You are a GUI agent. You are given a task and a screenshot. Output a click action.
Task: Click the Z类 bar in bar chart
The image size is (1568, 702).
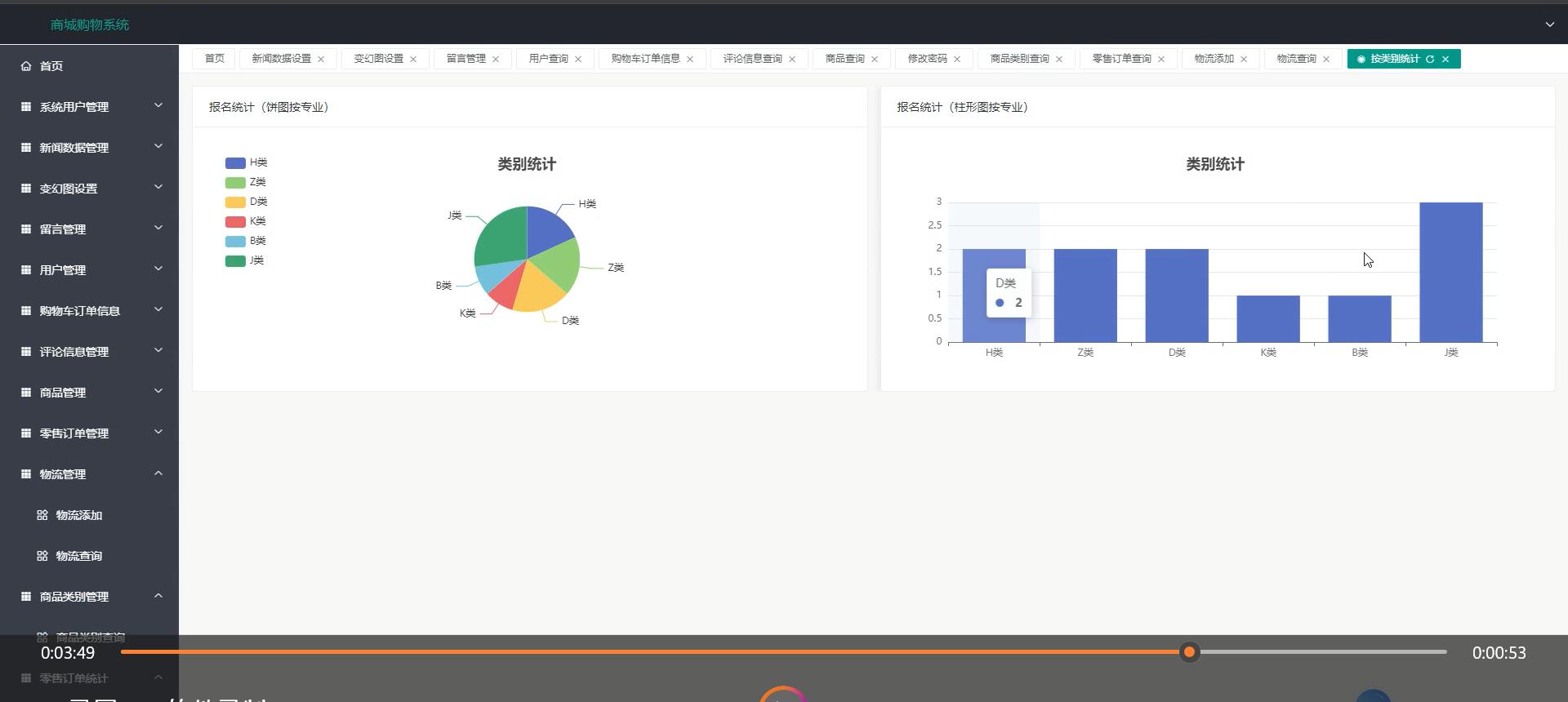(1085, 295)
